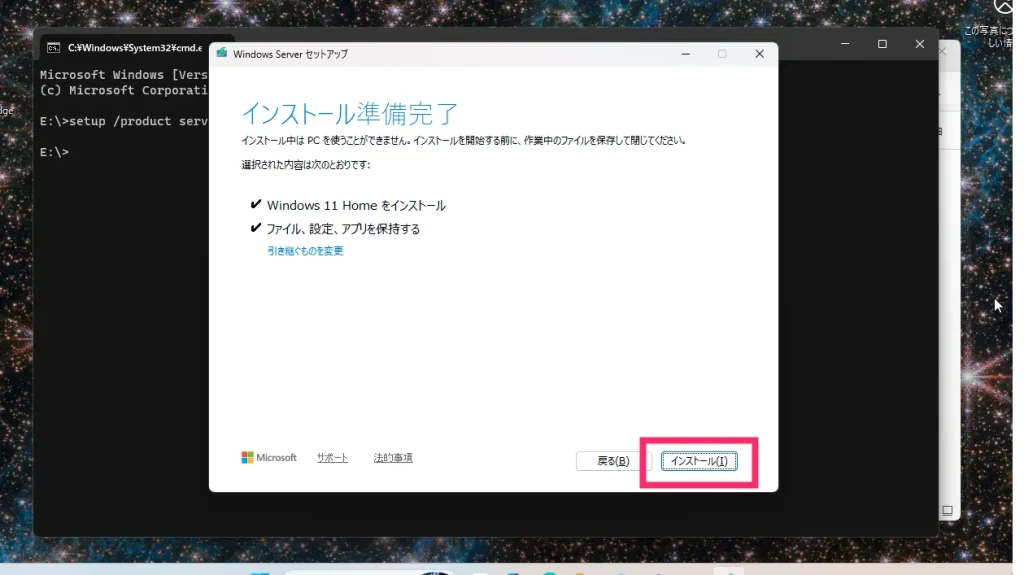Viewport: 1024px width, 575px height.
Task: Select the cmd.exe tab title
Action: (x=135, y=48)
